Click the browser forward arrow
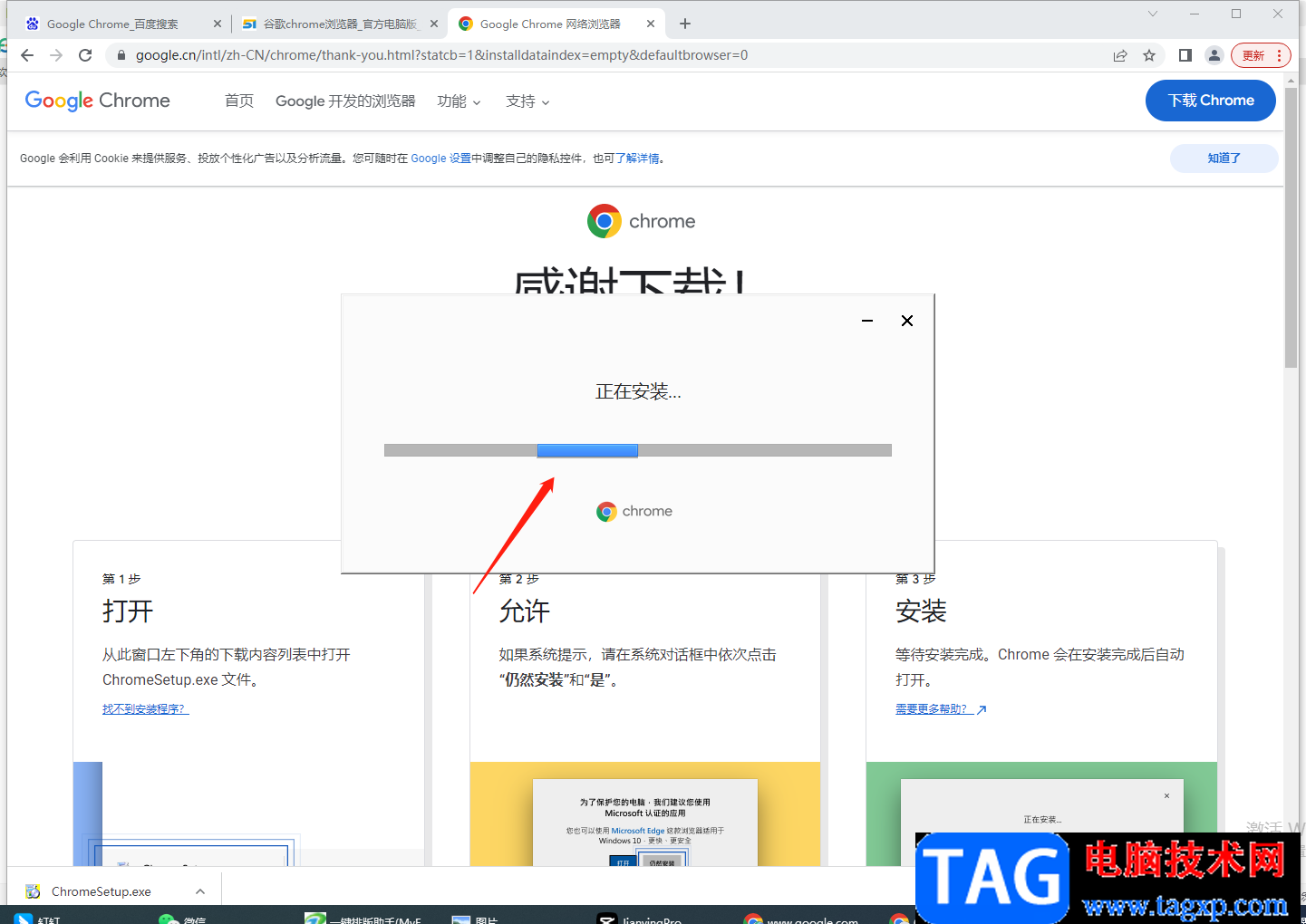The width and height of the screenshot is (1306, 924). [x=56, y=55]
